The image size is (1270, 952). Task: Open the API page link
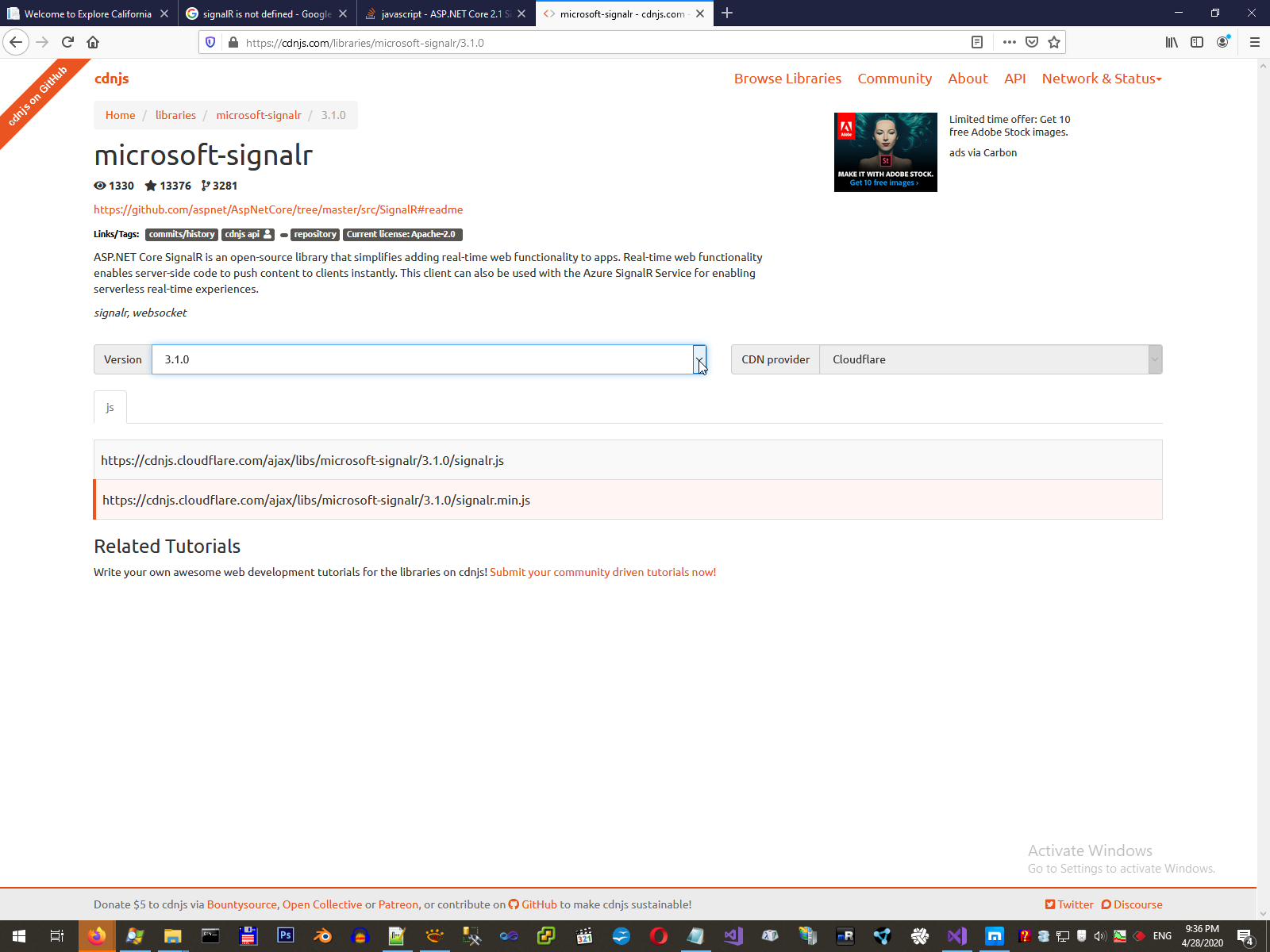(x=1014, y=79)
